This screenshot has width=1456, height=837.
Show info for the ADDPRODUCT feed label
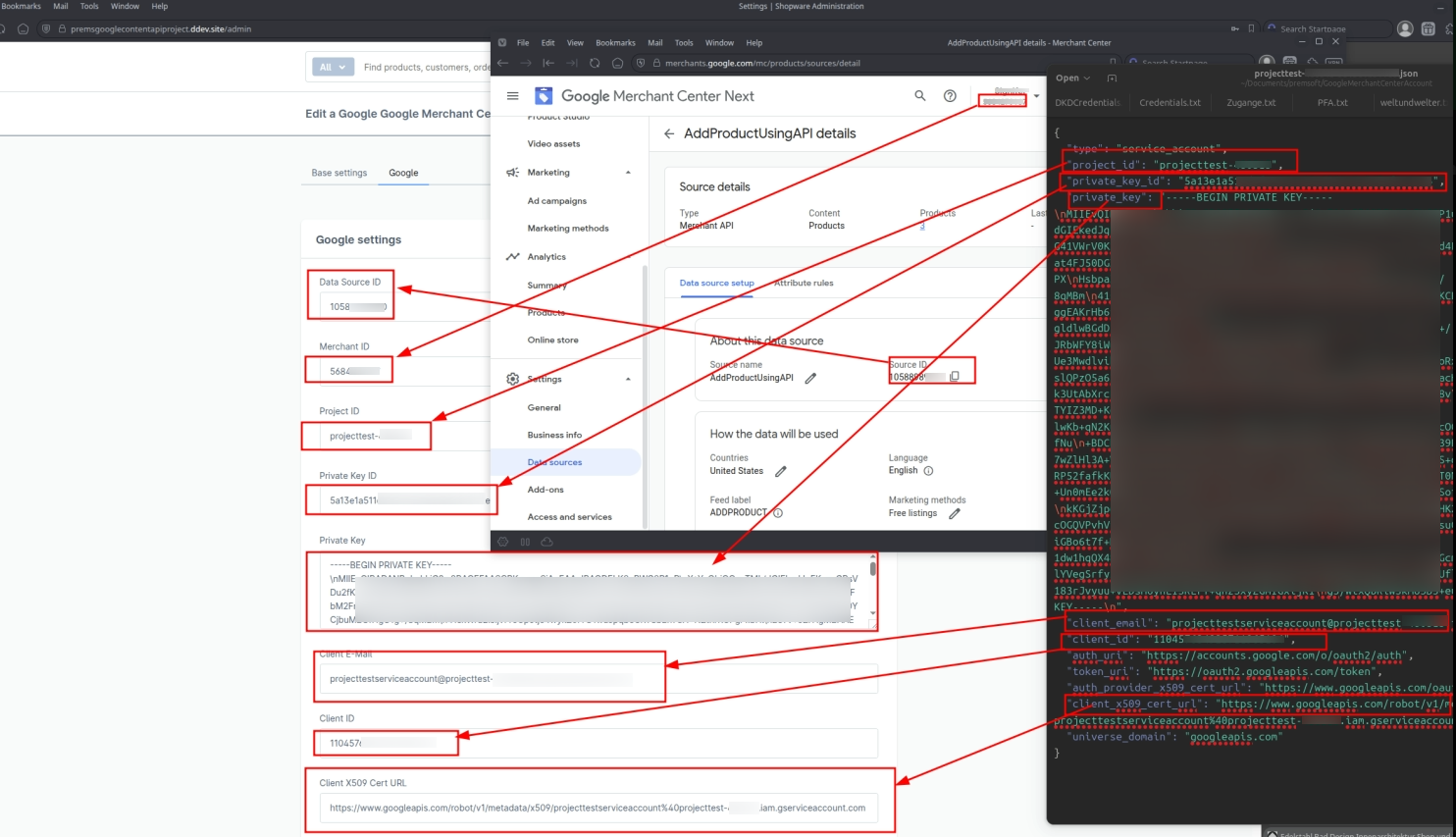778,513
